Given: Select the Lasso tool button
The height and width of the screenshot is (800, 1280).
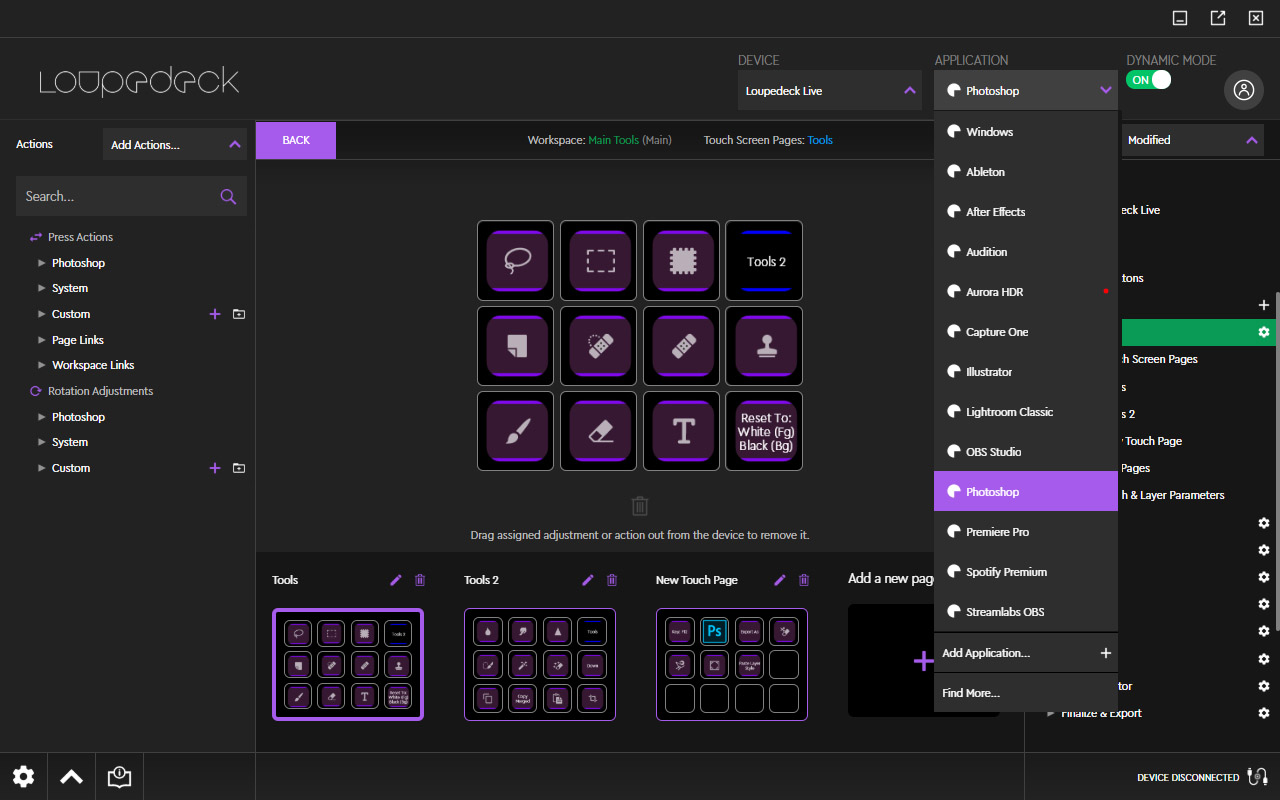Looking at the screenshot, I should coord(515,261).
